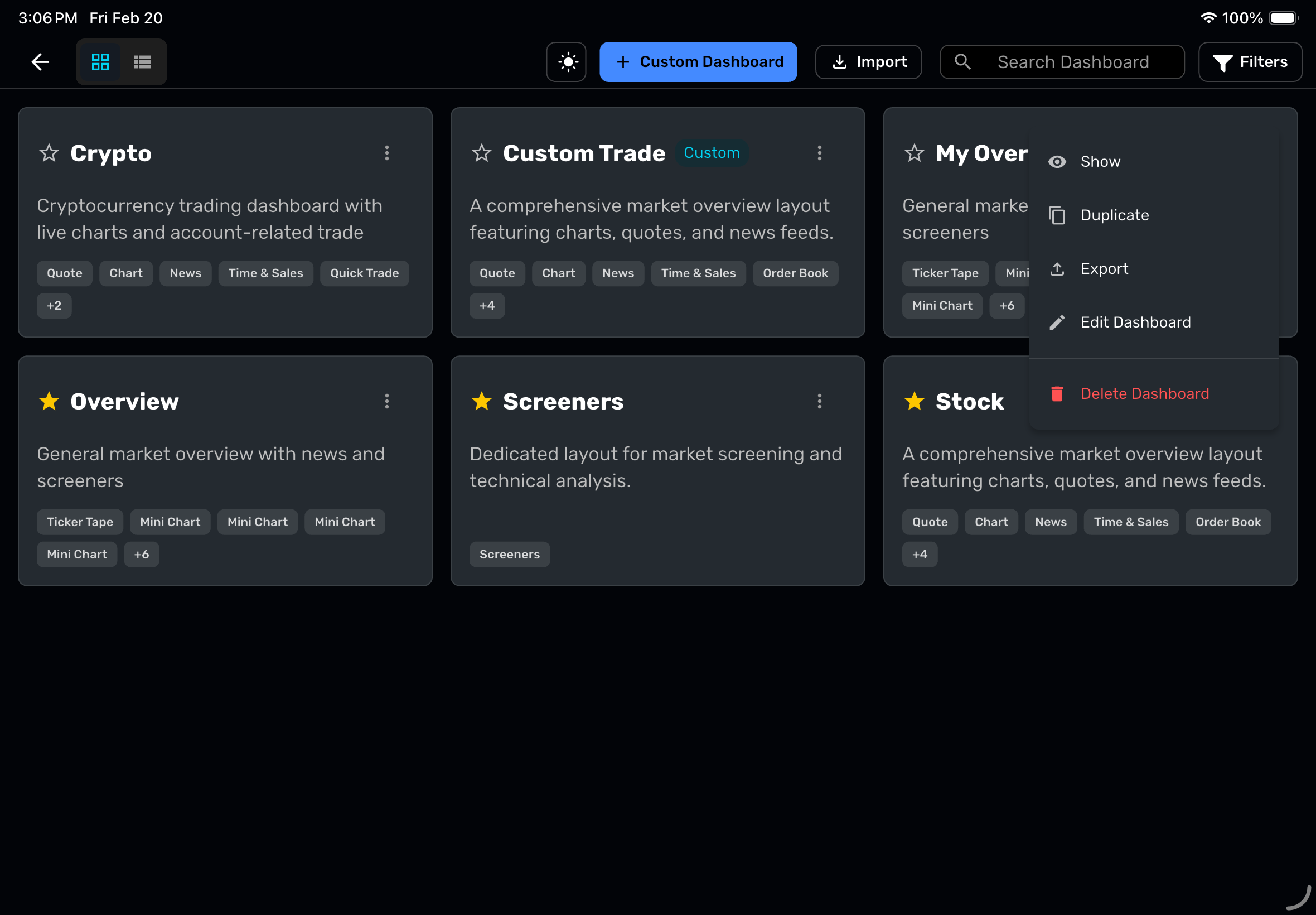Screen dimensions: 1316x915
Task: Open the Crypto card options menu
Action: coord(388,153)
